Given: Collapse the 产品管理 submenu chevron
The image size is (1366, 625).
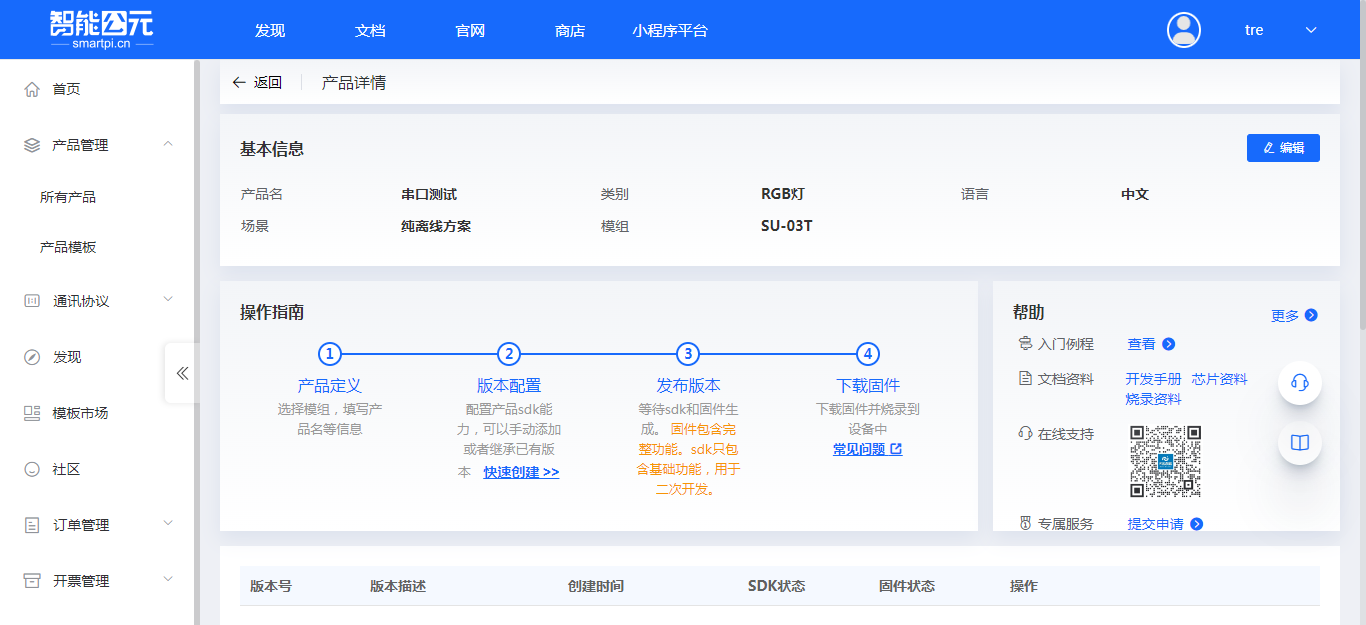Looking at the screenshot, I should [x=167, y=144].
